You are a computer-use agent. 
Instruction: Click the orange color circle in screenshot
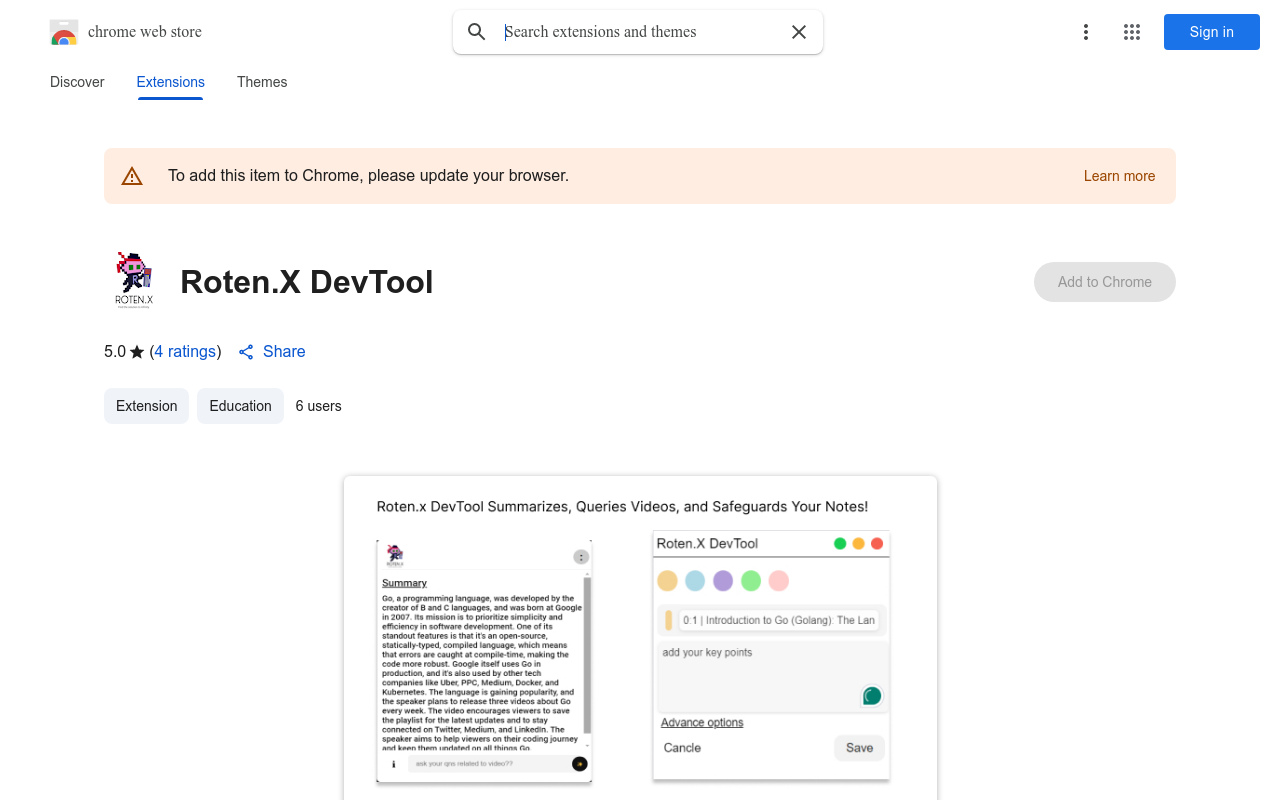pos(667,581)
